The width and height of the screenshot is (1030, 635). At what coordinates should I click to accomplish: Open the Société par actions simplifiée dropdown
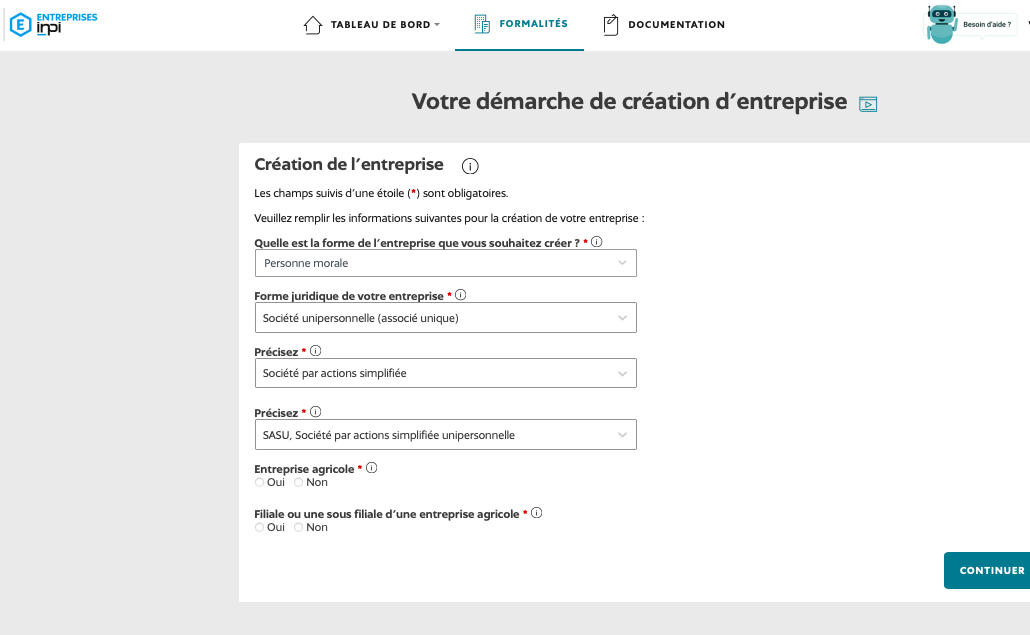pos(445,373)
